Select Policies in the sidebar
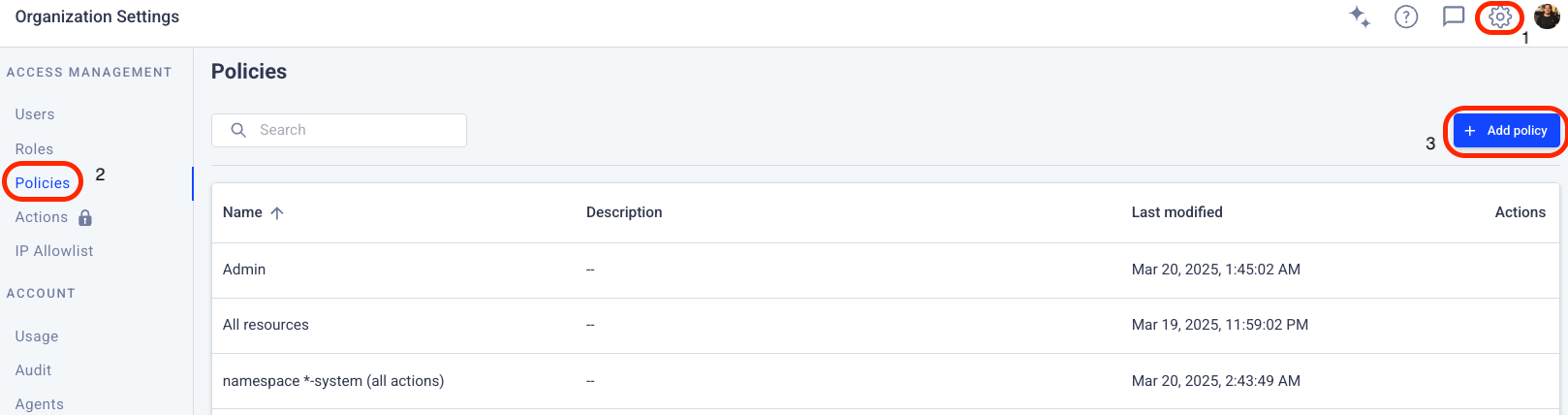This screenshot has width=1568, height=415. point(43,183)
